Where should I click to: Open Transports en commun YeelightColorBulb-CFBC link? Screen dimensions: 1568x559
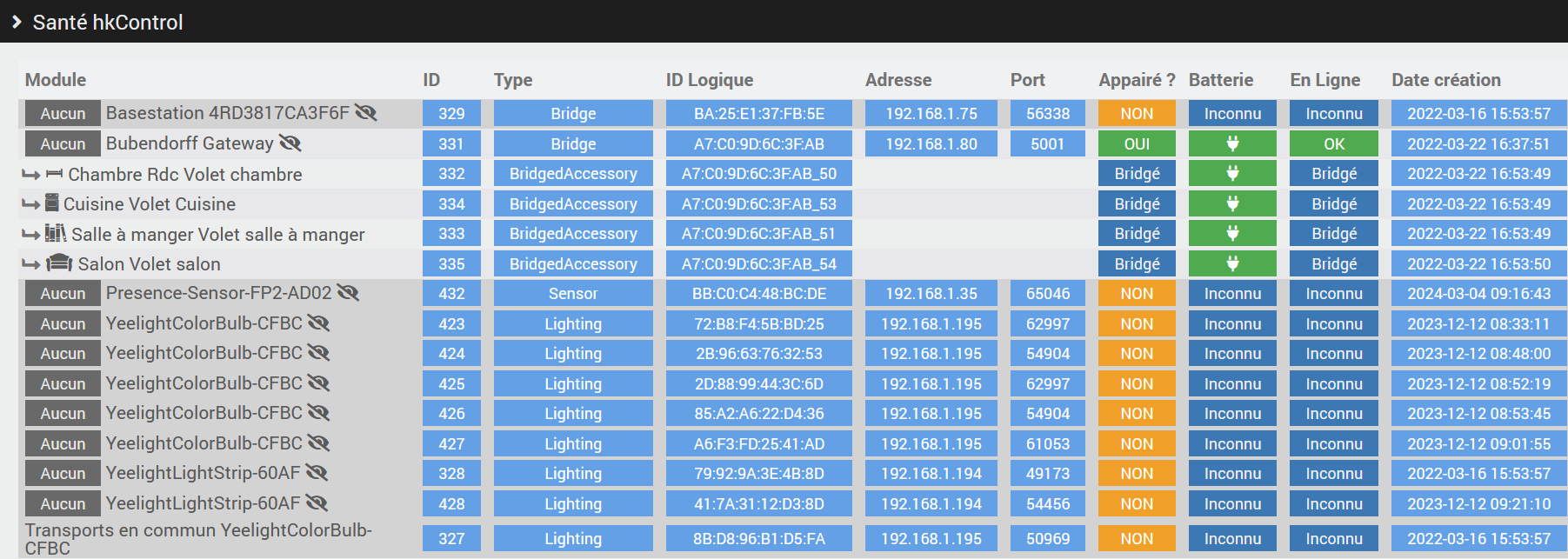(x=198, y=539)
